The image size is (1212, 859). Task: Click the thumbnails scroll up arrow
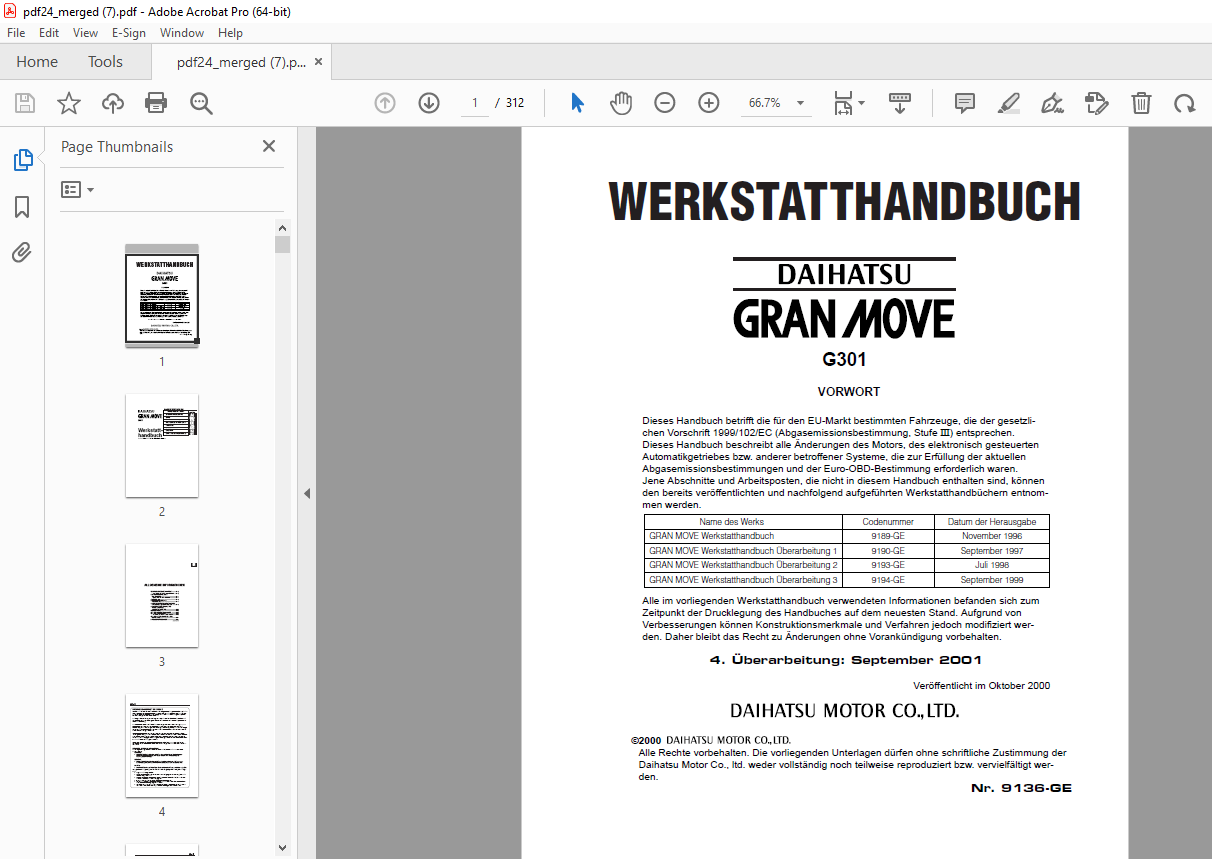click(x=282, y=228)
